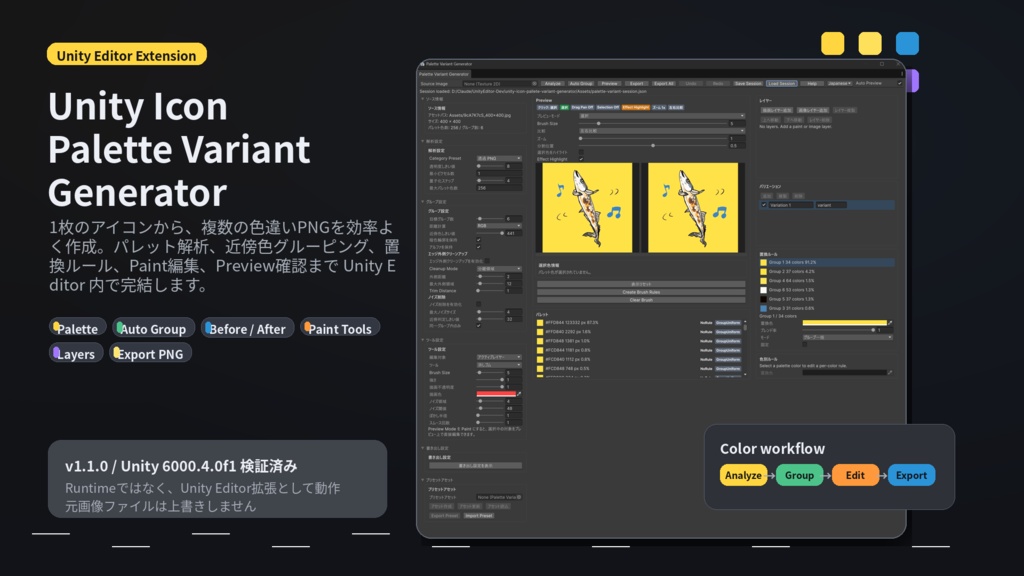Click the Load Session button
This screenshot has height=576, width=1024.
[x=781, y=84]
